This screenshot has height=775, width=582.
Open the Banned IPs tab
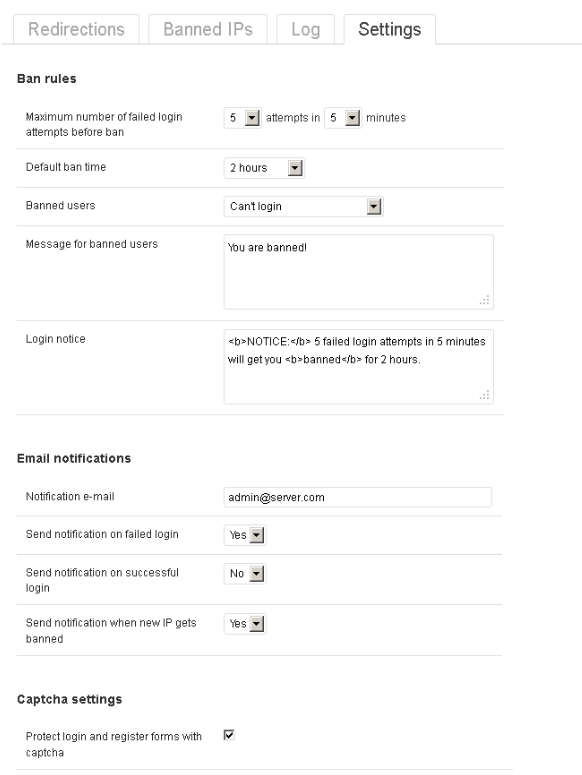tap(208, 29)
